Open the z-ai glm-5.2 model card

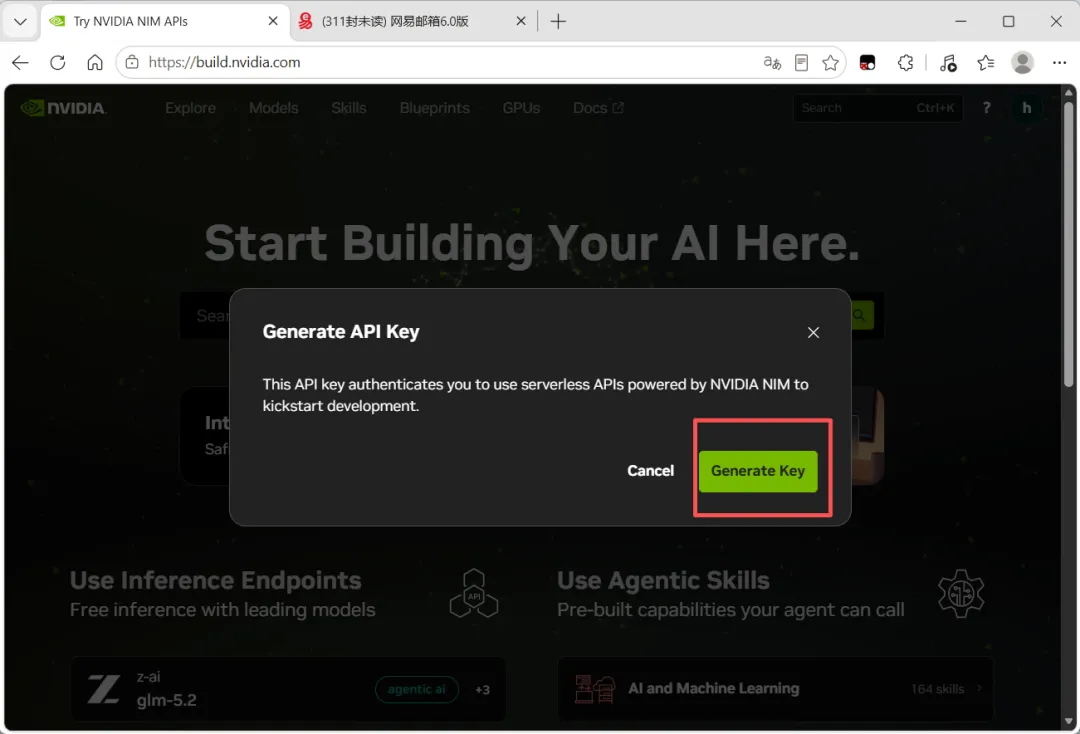tap(288, 689)
